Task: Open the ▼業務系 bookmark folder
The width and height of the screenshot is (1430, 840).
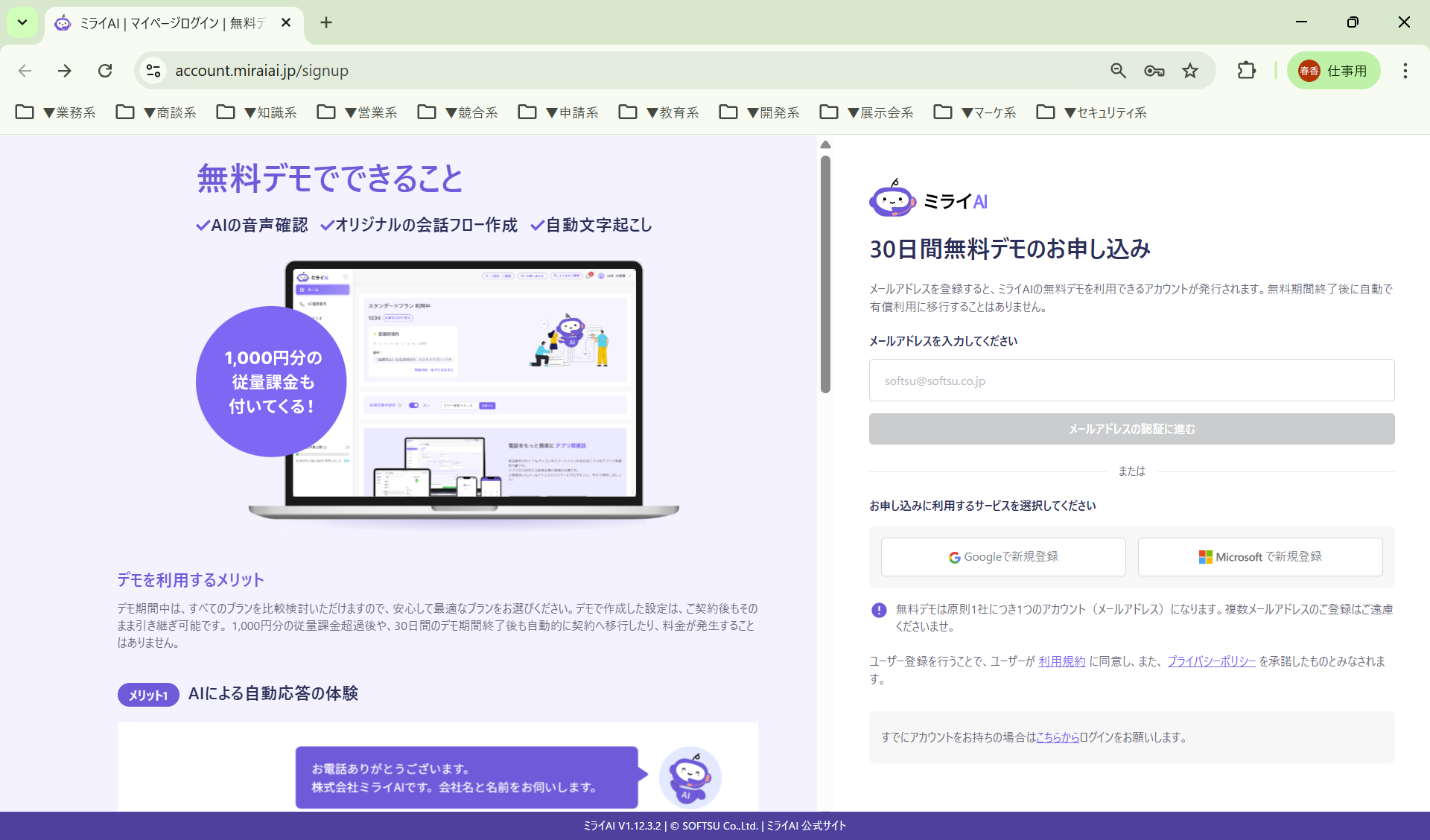Action: click(x=56, y=112)
